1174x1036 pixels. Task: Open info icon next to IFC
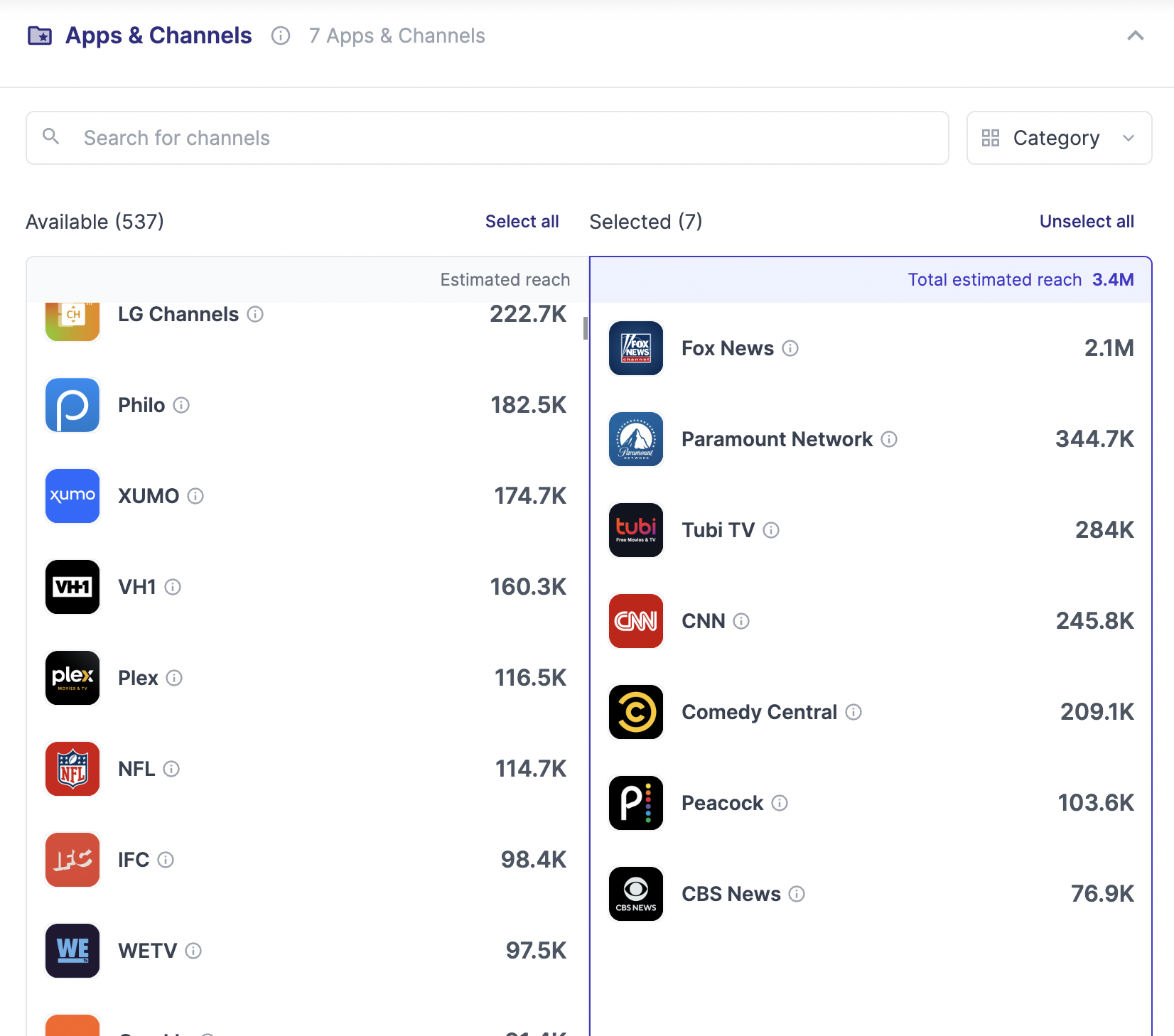pyautogui.click(x=166, y=860)
